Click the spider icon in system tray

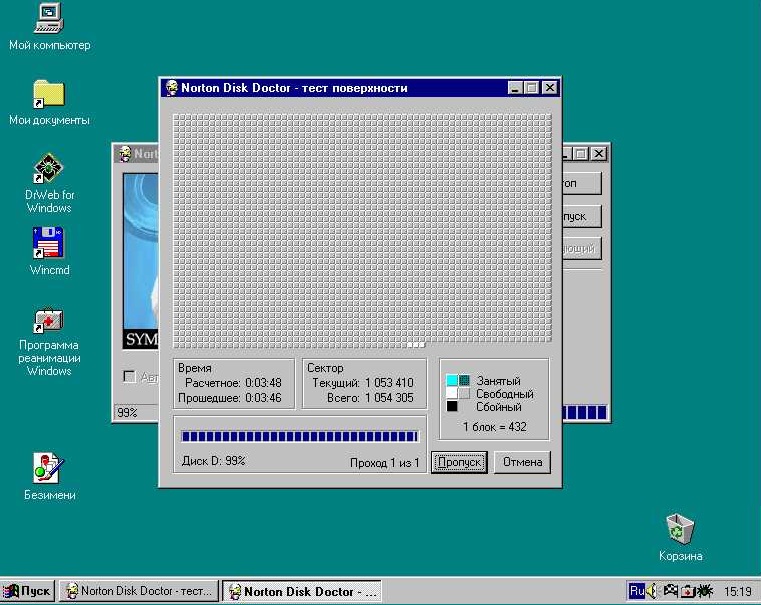pos(705,591)
